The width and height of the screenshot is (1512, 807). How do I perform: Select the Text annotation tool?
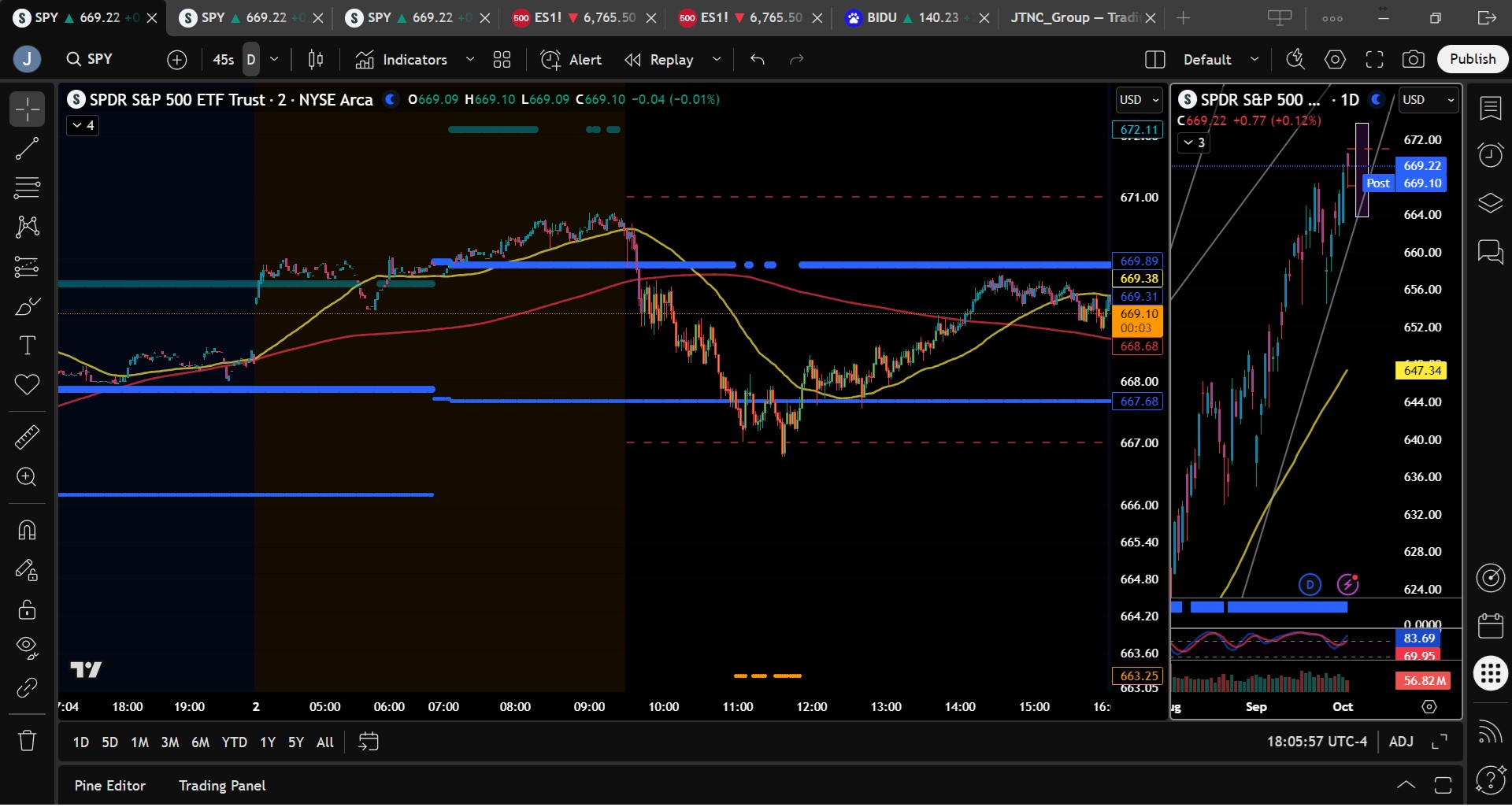coord(27,346)
